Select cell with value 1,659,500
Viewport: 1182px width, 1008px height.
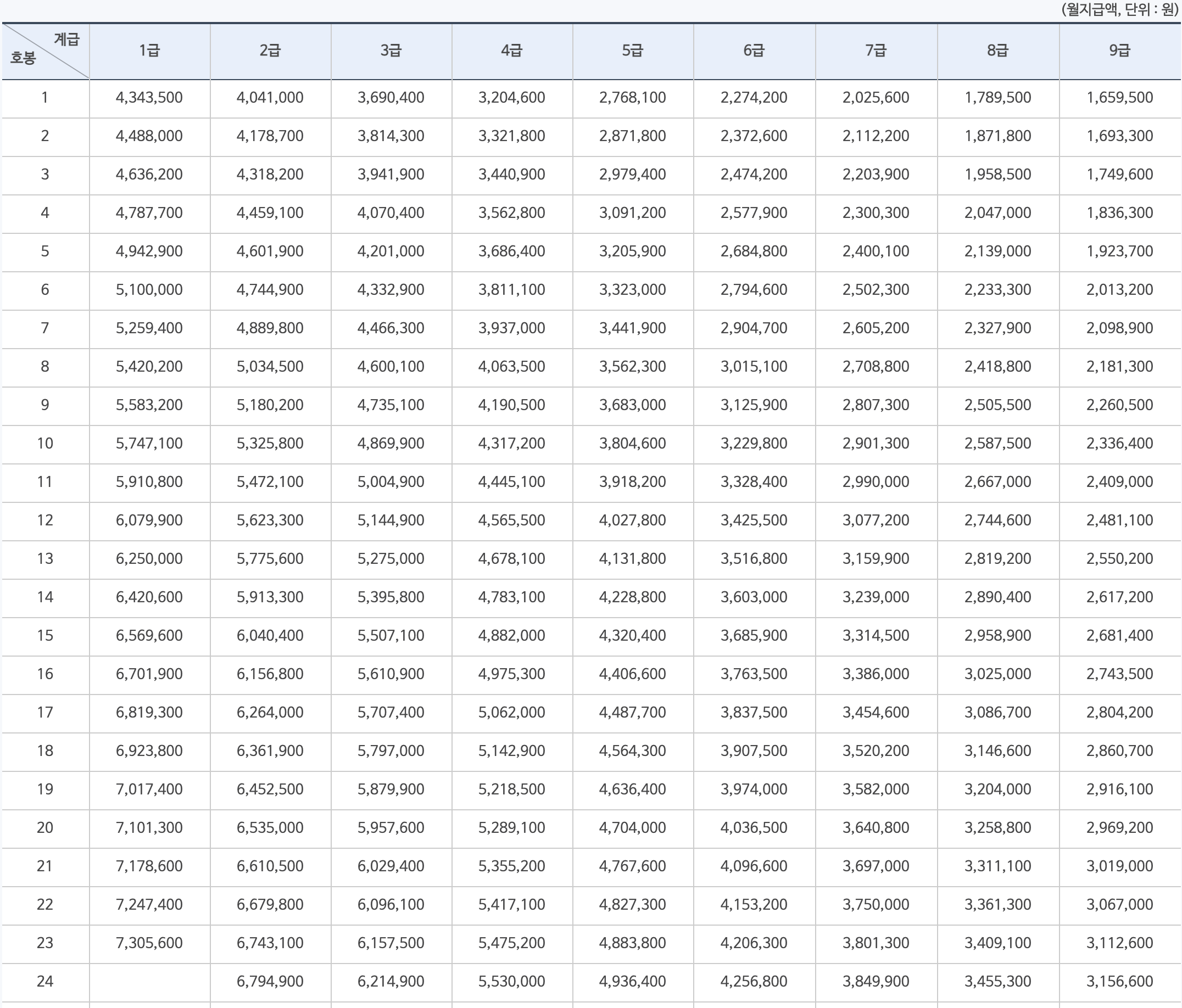tap(1119, 98)
